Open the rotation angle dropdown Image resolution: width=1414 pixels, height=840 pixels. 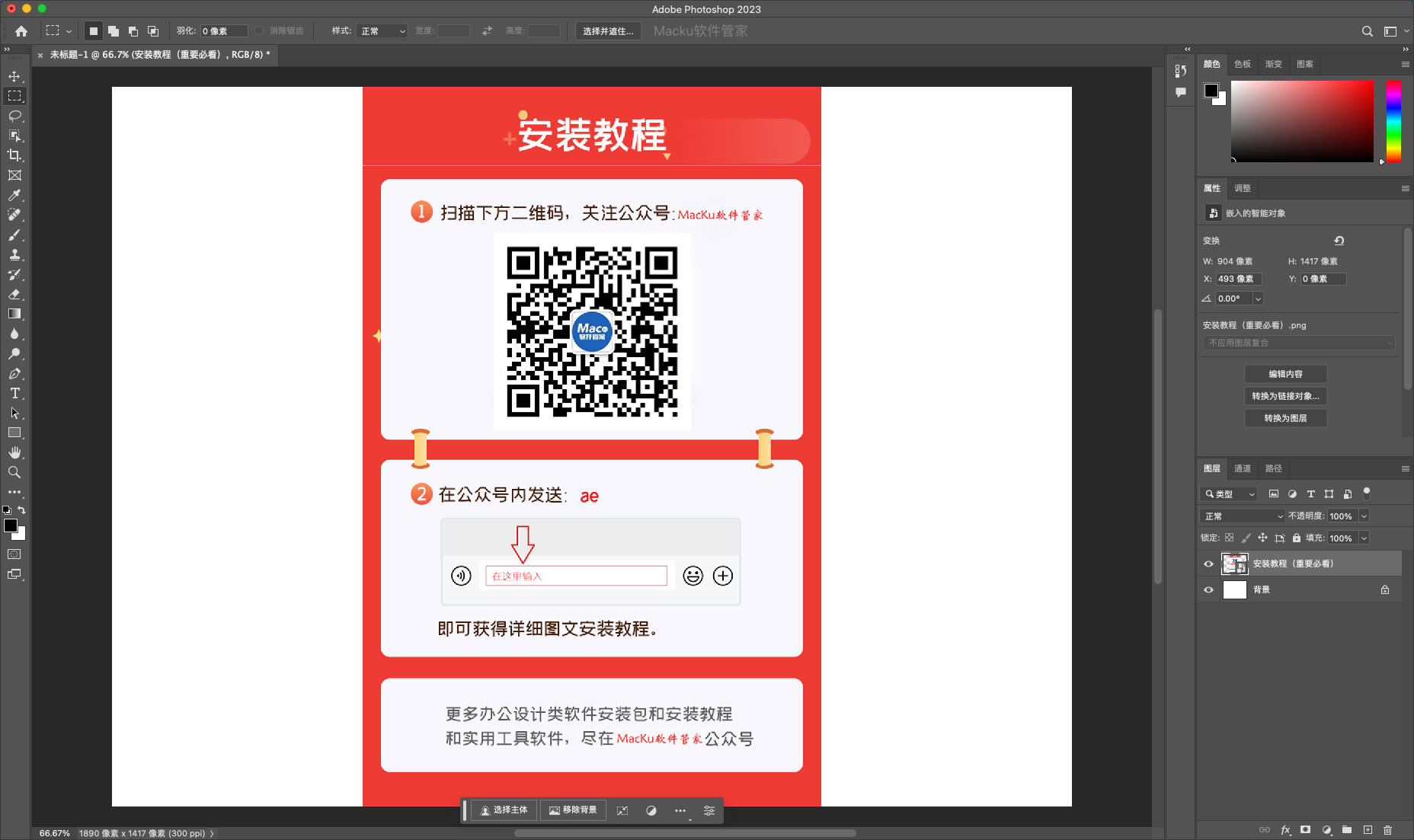1258,299
